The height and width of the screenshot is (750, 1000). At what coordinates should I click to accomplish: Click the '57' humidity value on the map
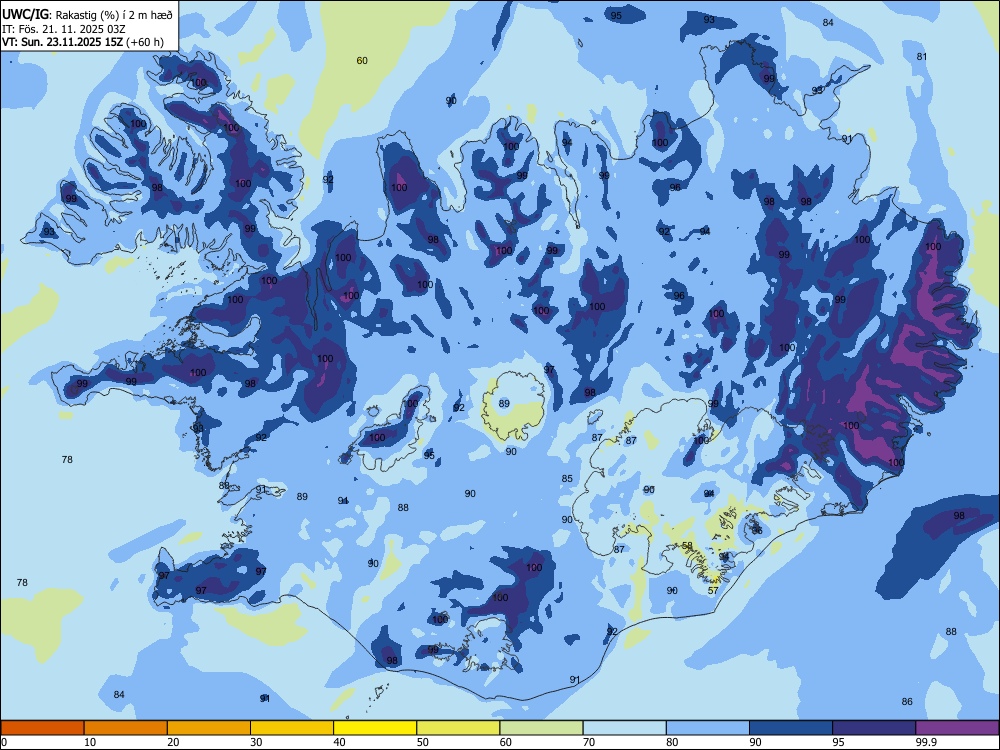coord(713,591)
